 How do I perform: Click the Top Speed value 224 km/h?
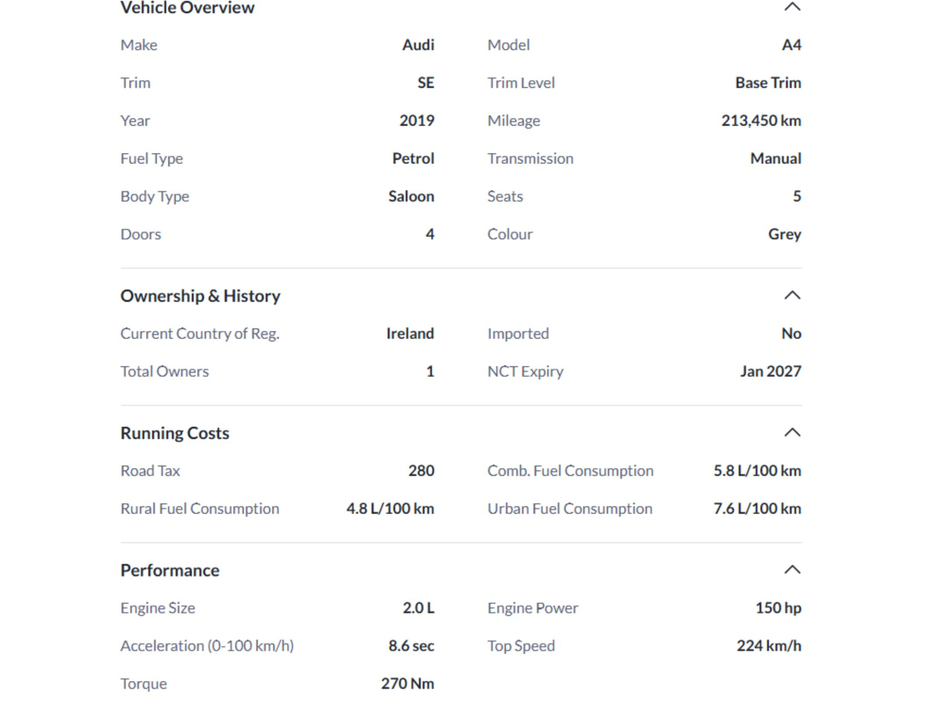point(772,645)
